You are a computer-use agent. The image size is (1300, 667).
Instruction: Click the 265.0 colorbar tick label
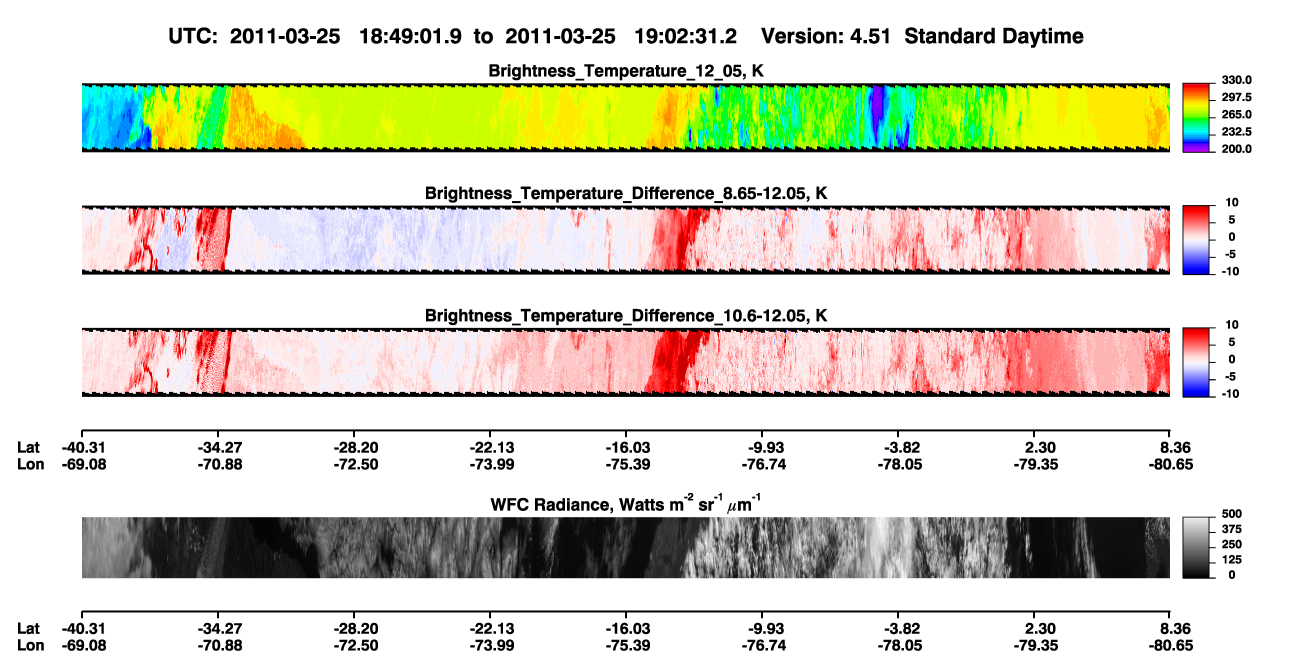point(1235,115)
